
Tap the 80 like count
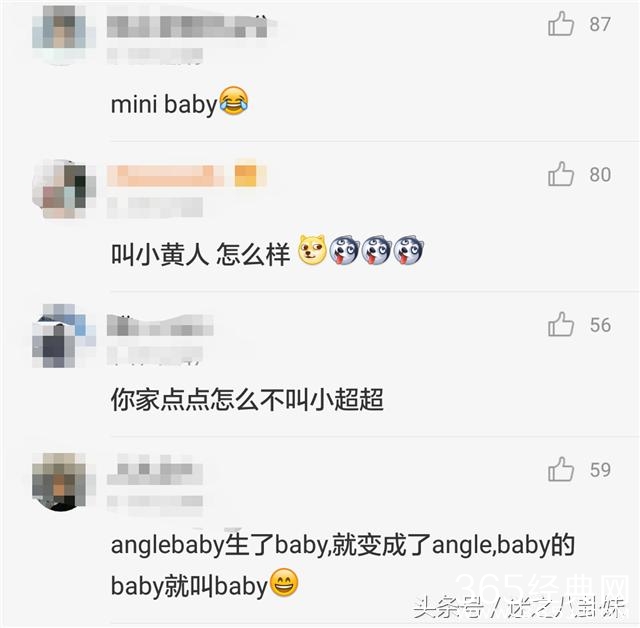(x=600, y=175)
